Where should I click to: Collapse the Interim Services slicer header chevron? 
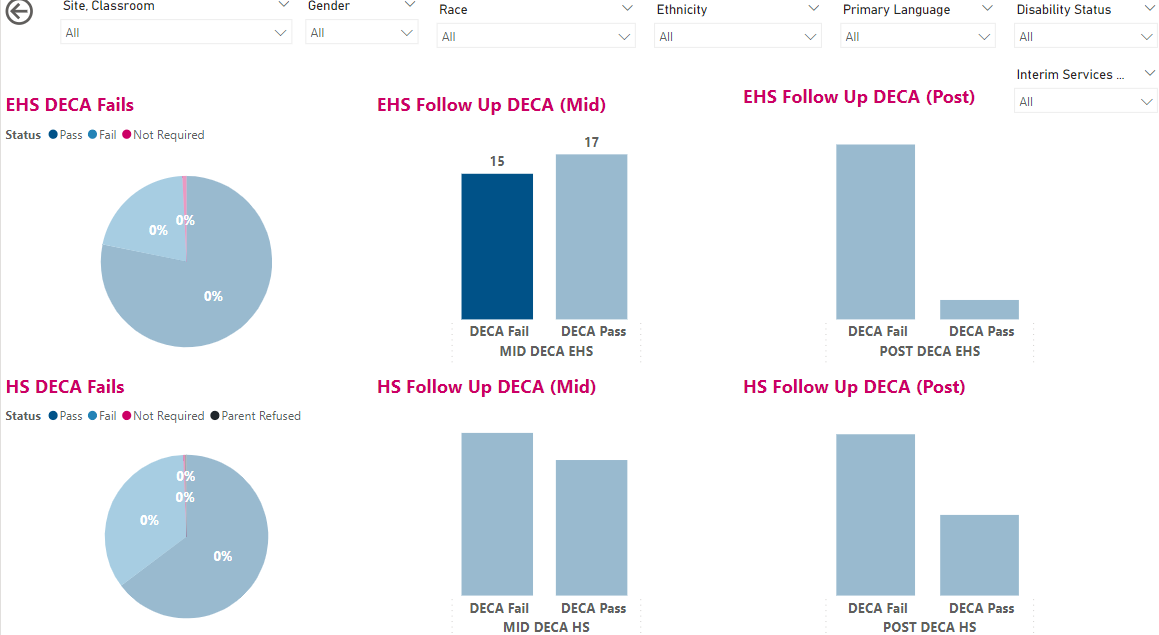1149,73
